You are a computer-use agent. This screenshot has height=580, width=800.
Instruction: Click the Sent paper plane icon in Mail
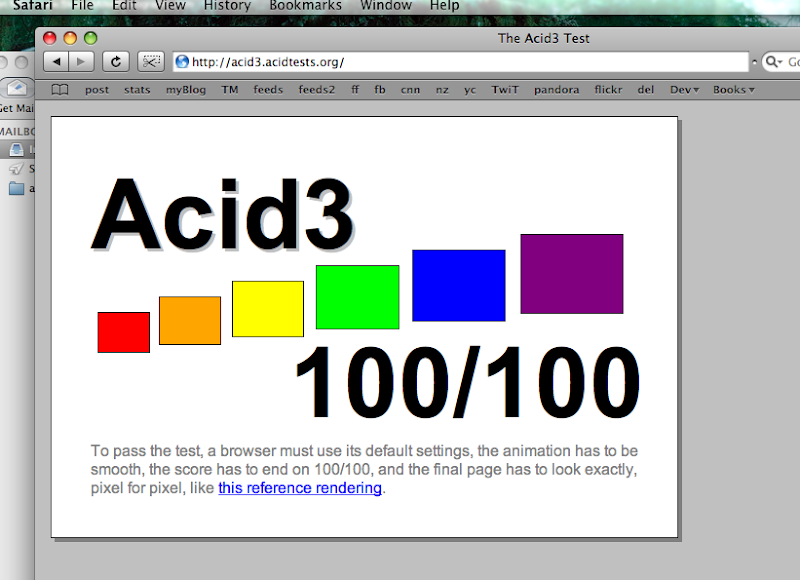(x=17, y=169)
